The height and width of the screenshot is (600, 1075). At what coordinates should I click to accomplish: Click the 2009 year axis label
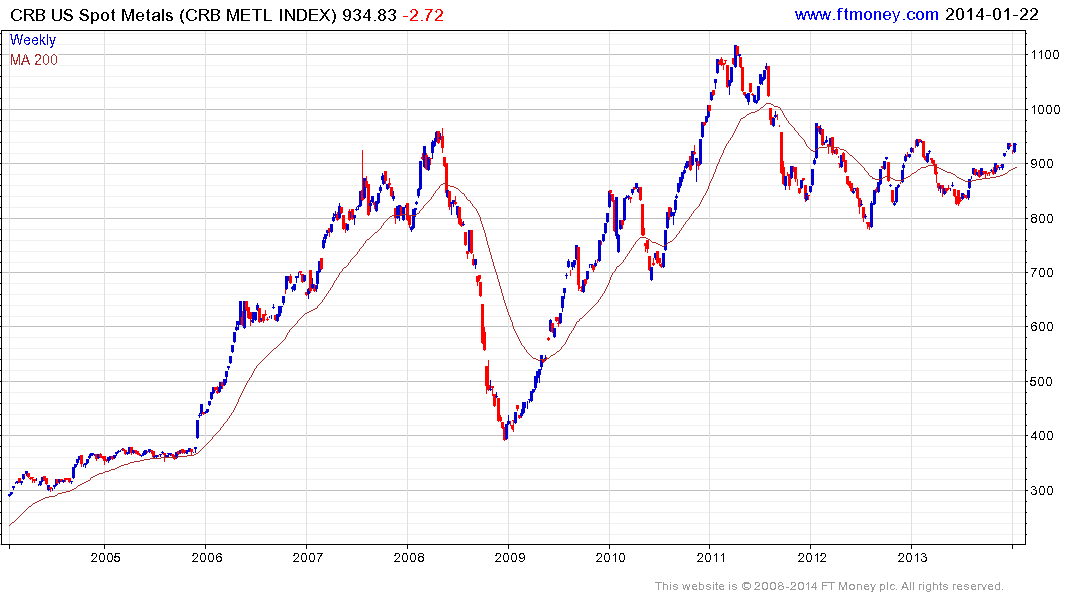[x=509, y=557]
